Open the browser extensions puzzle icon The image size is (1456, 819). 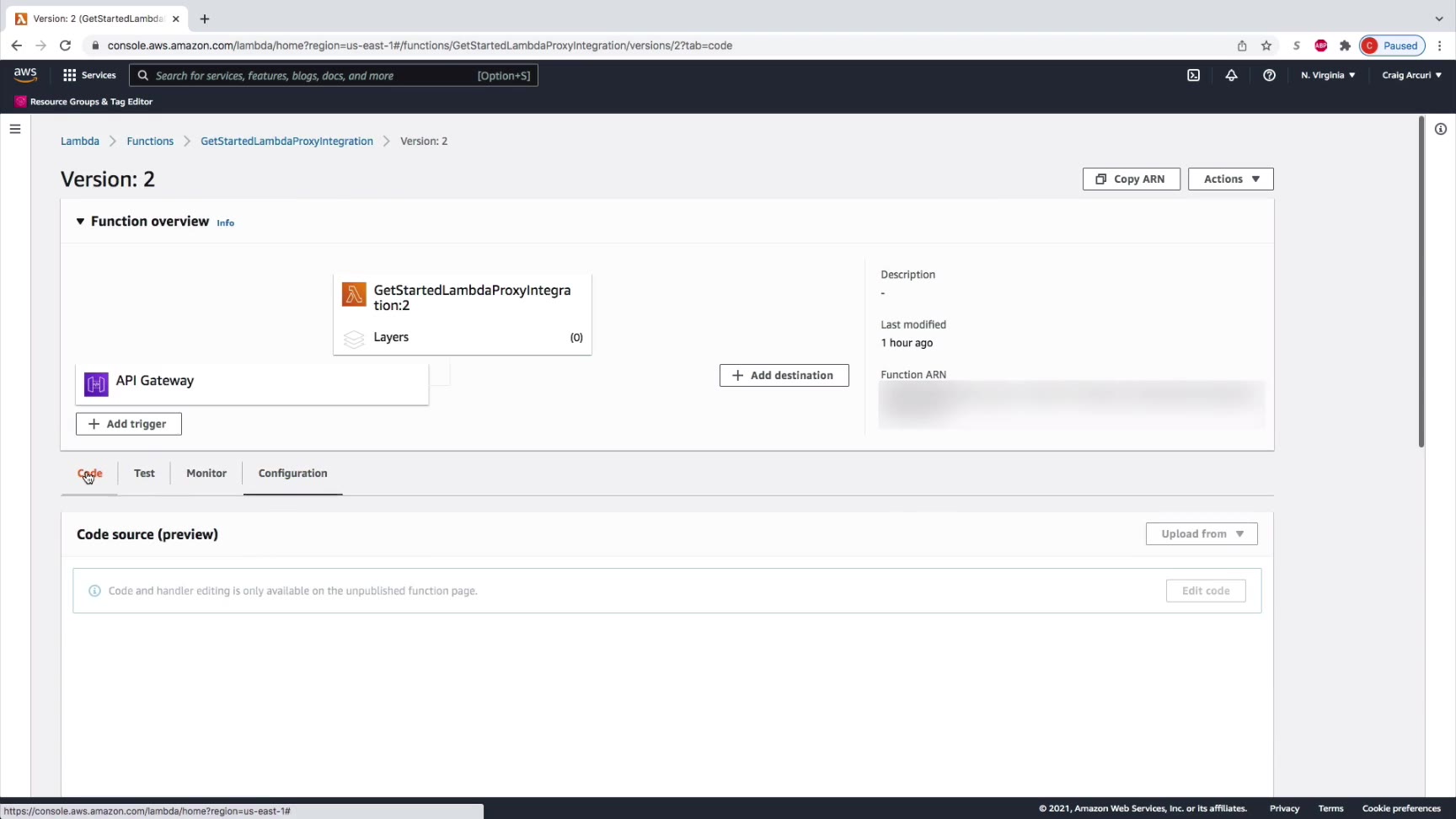coord(1345,45)
